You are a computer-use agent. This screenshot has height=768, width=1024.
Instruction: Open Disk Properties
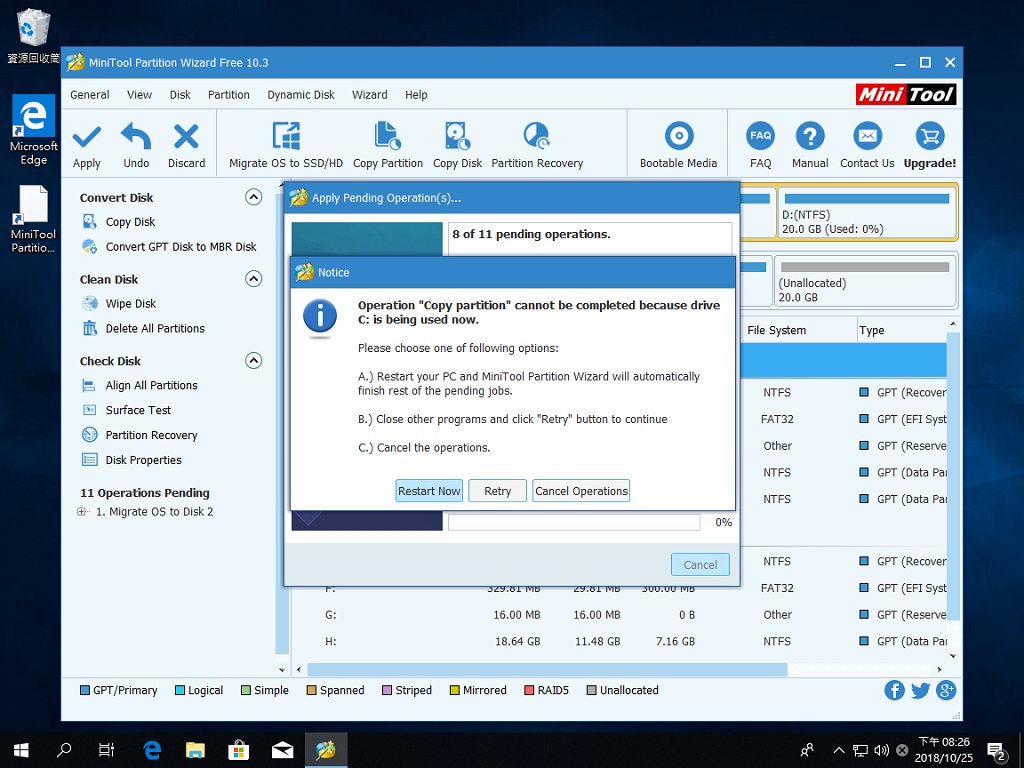click(143, 460)
